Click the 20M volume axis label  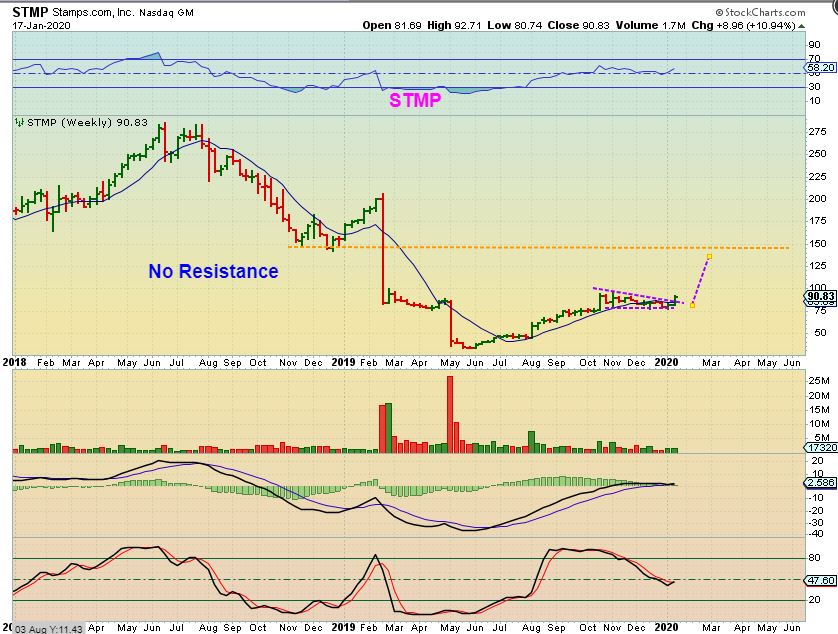[x=819, y=396]
